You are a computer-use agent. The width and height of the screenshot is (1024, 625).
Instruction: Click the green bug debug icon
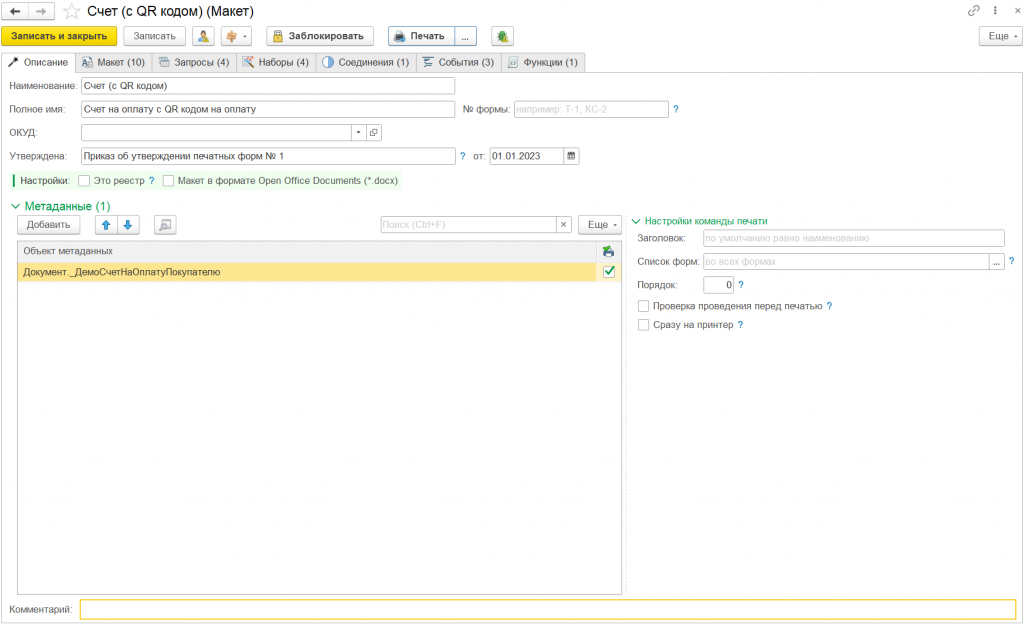point(502,36)
